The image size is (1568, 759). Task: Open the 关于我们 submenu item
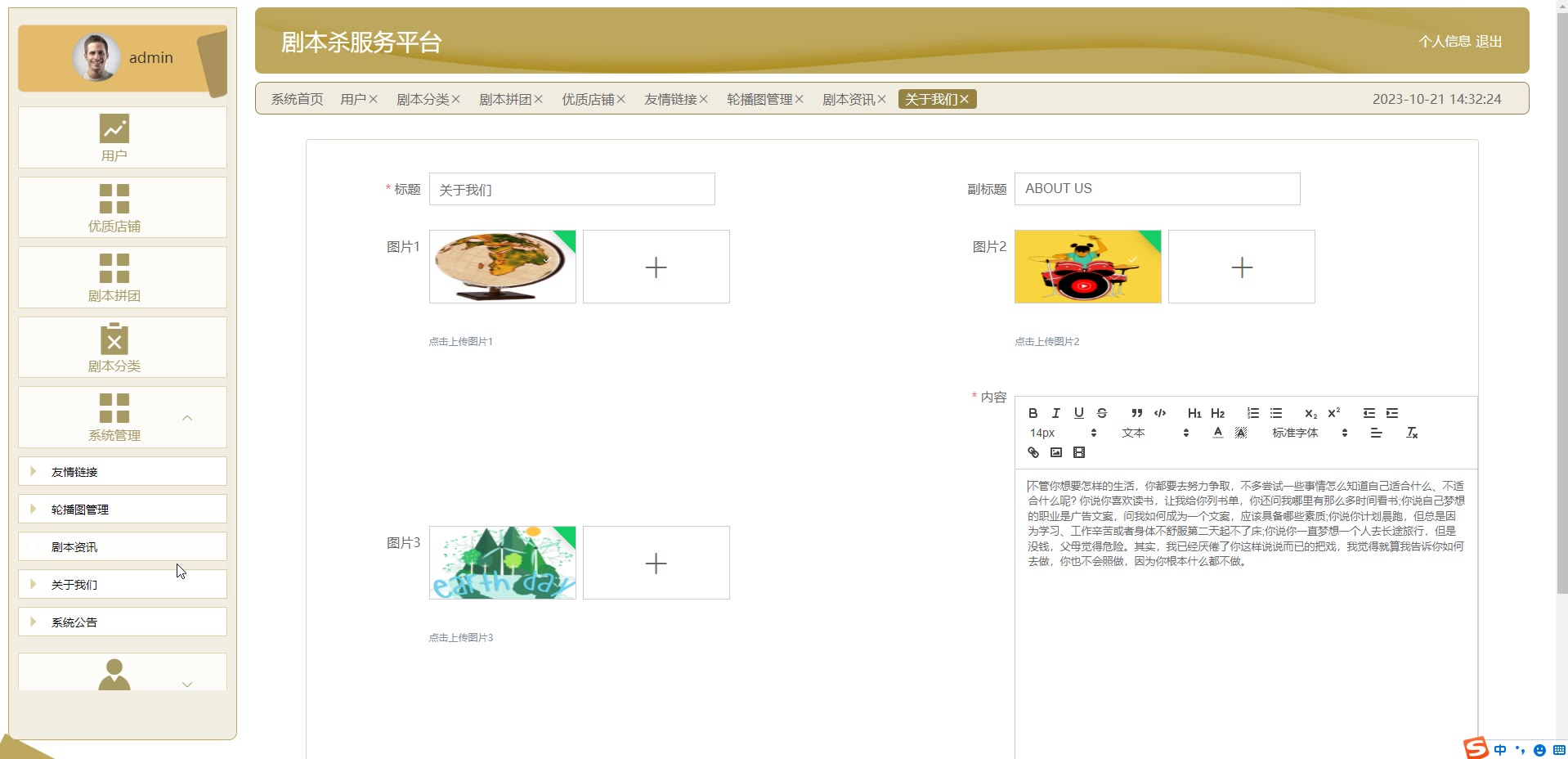point(123,584)
